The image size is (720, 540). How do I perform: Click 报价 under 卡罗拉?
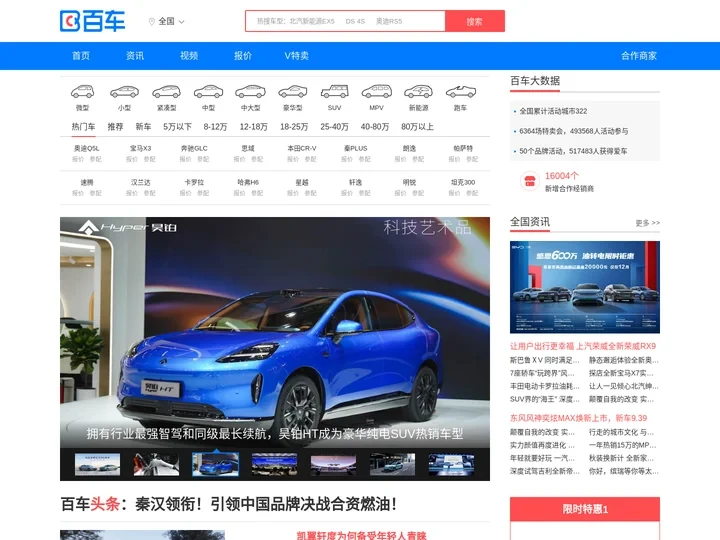click(186, 193)
